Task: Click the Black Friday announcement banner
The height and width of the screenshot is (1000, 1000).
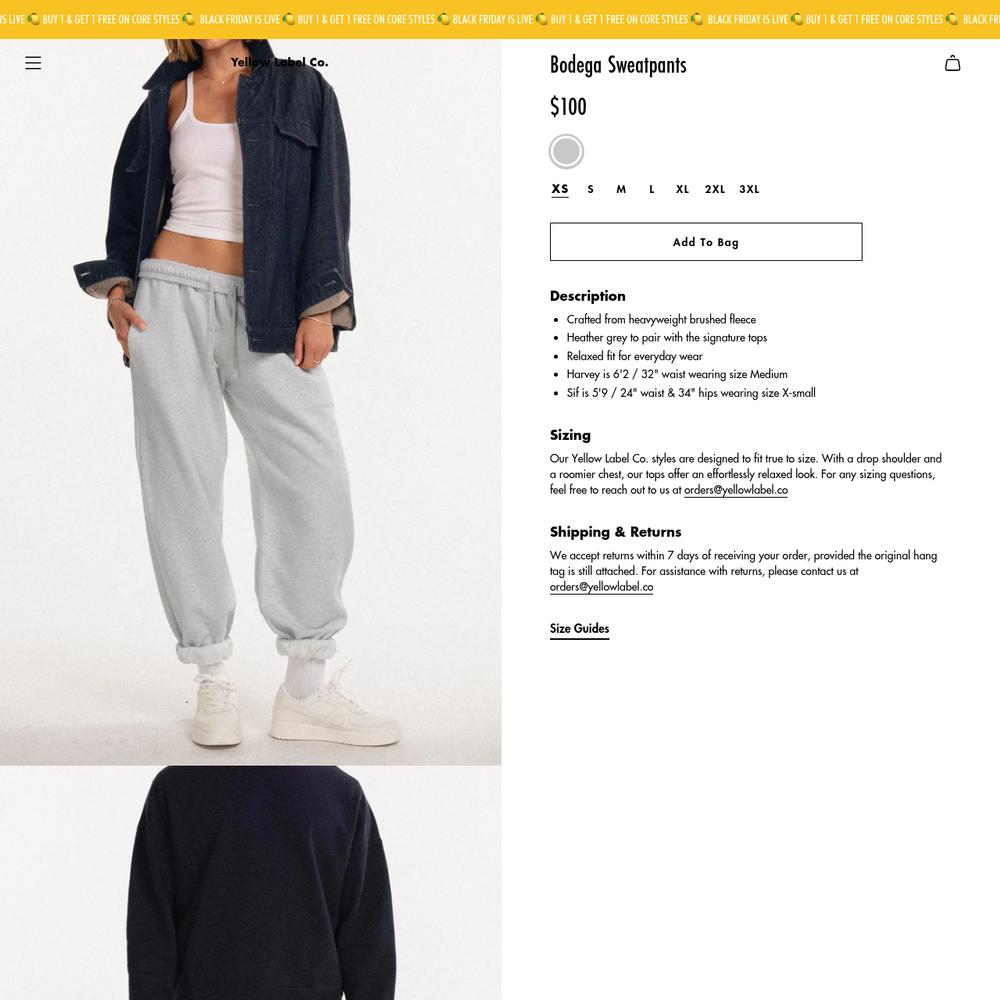Action: pos(500,19)
